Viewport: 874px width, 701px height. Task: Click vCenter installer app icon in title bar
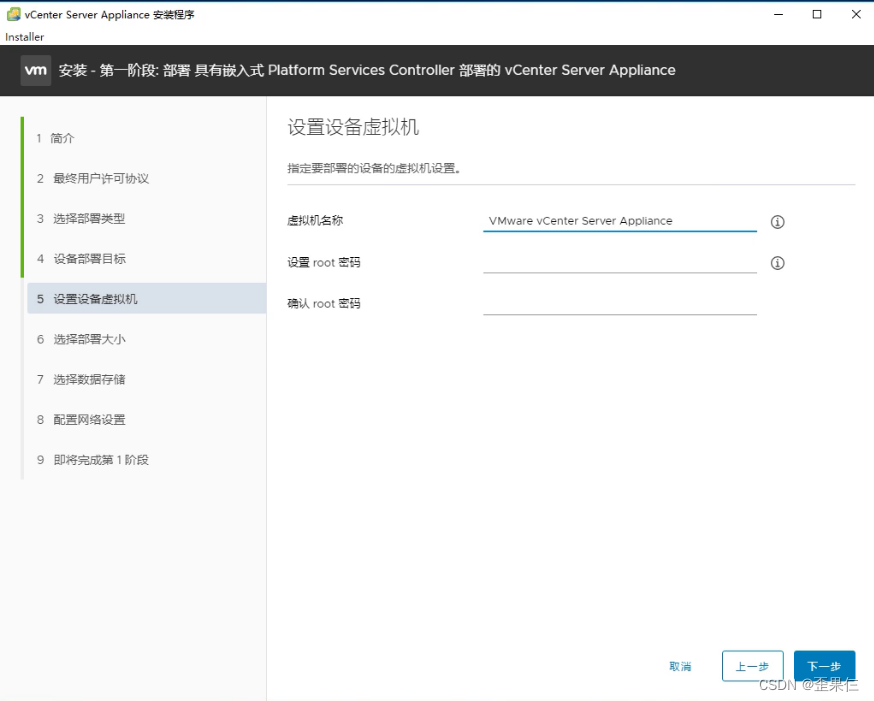pos(13,14)
